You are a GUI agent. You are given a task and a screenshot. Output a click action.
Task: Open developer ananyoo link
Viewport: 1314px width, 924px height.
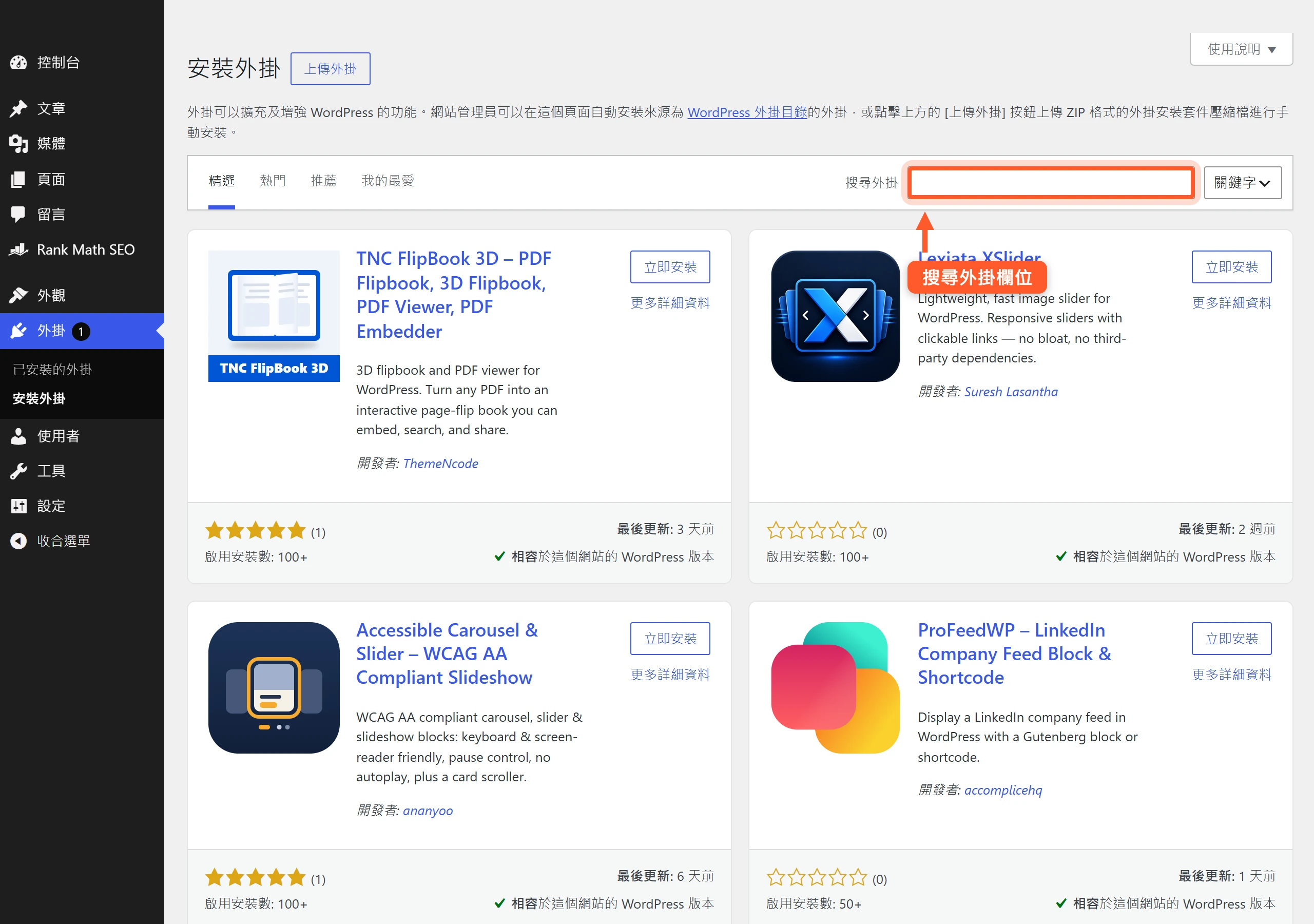click(428, 811)
